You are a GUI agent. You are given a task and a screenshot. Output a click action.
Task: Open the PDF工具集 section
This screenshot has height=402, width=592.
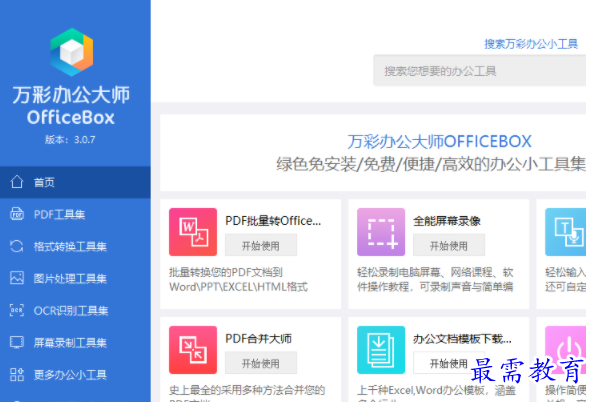tap(75, 214)
